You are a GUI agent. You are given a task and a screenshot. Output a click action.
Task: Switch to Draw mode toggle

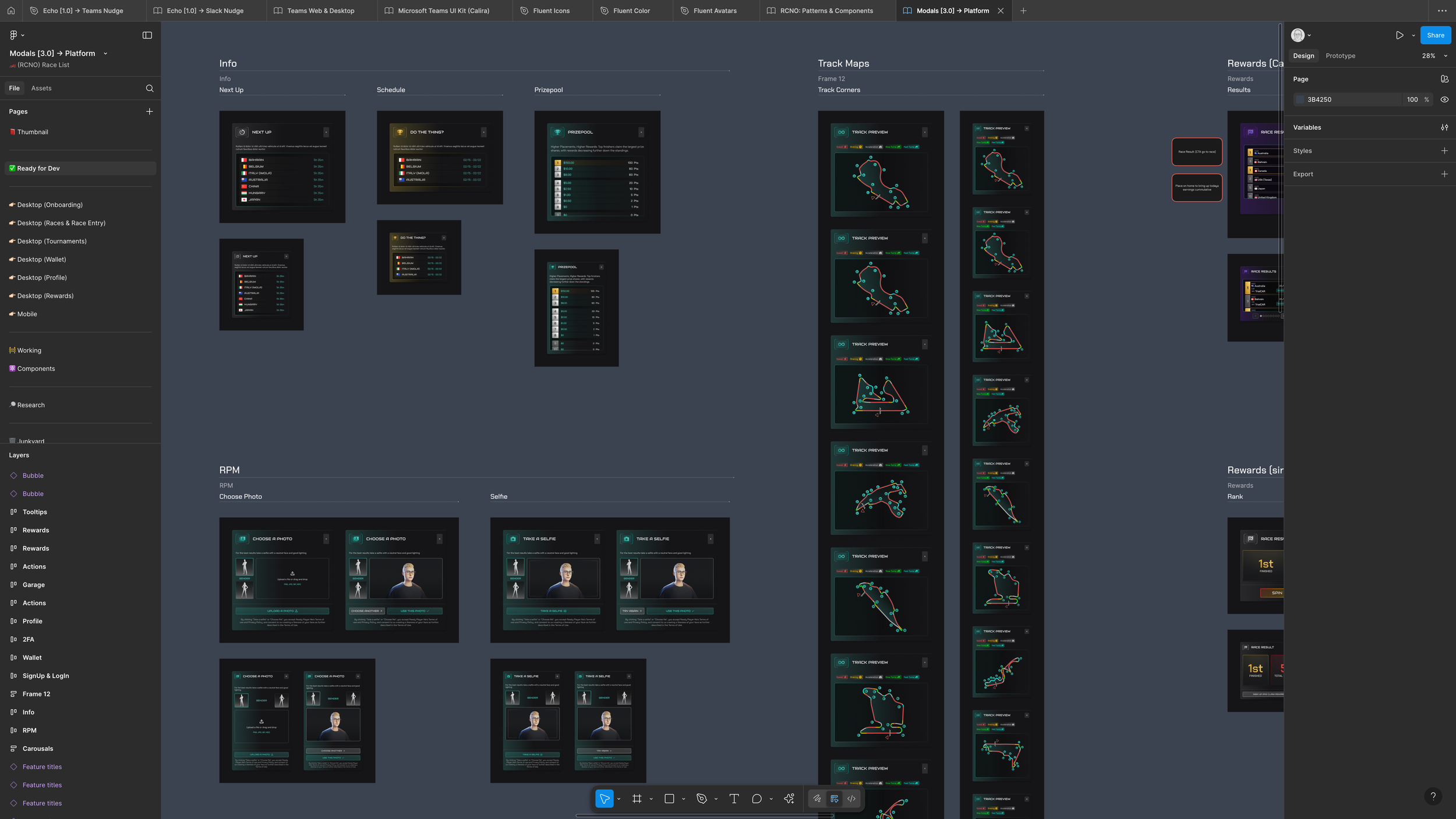(x=817, y=799)
